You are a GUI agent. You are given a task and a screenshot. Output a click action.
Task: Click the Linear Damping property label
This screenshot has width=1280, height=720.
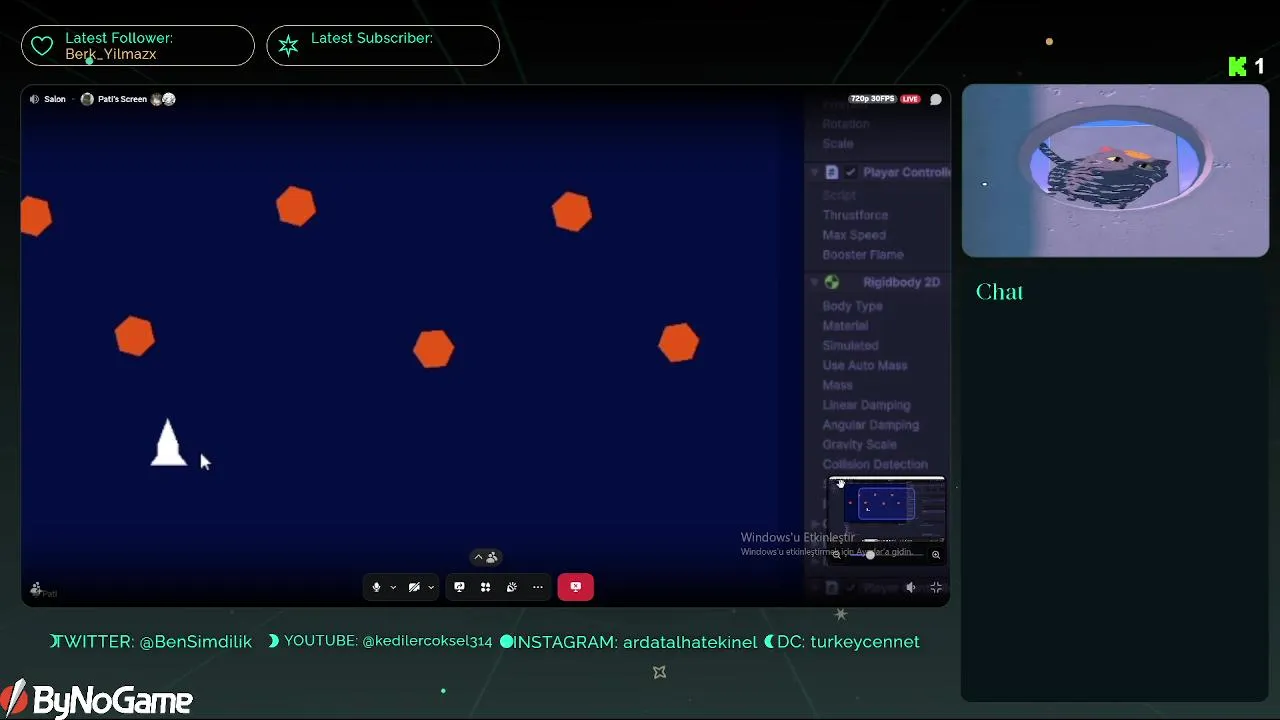(866, 405)
